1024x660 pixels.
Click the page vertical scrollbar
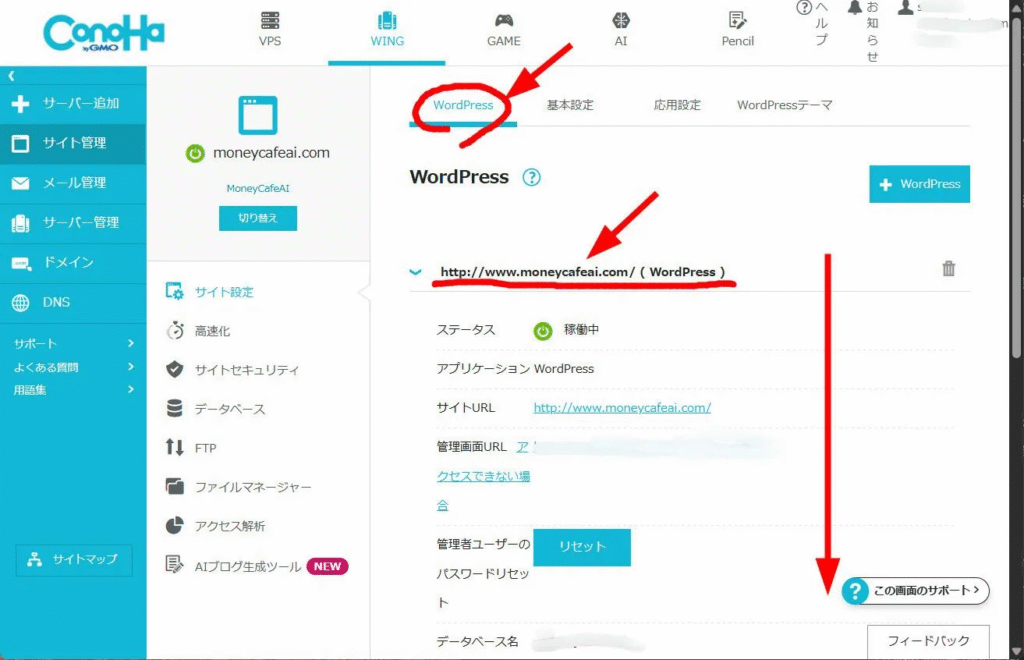pos(1016,189)
